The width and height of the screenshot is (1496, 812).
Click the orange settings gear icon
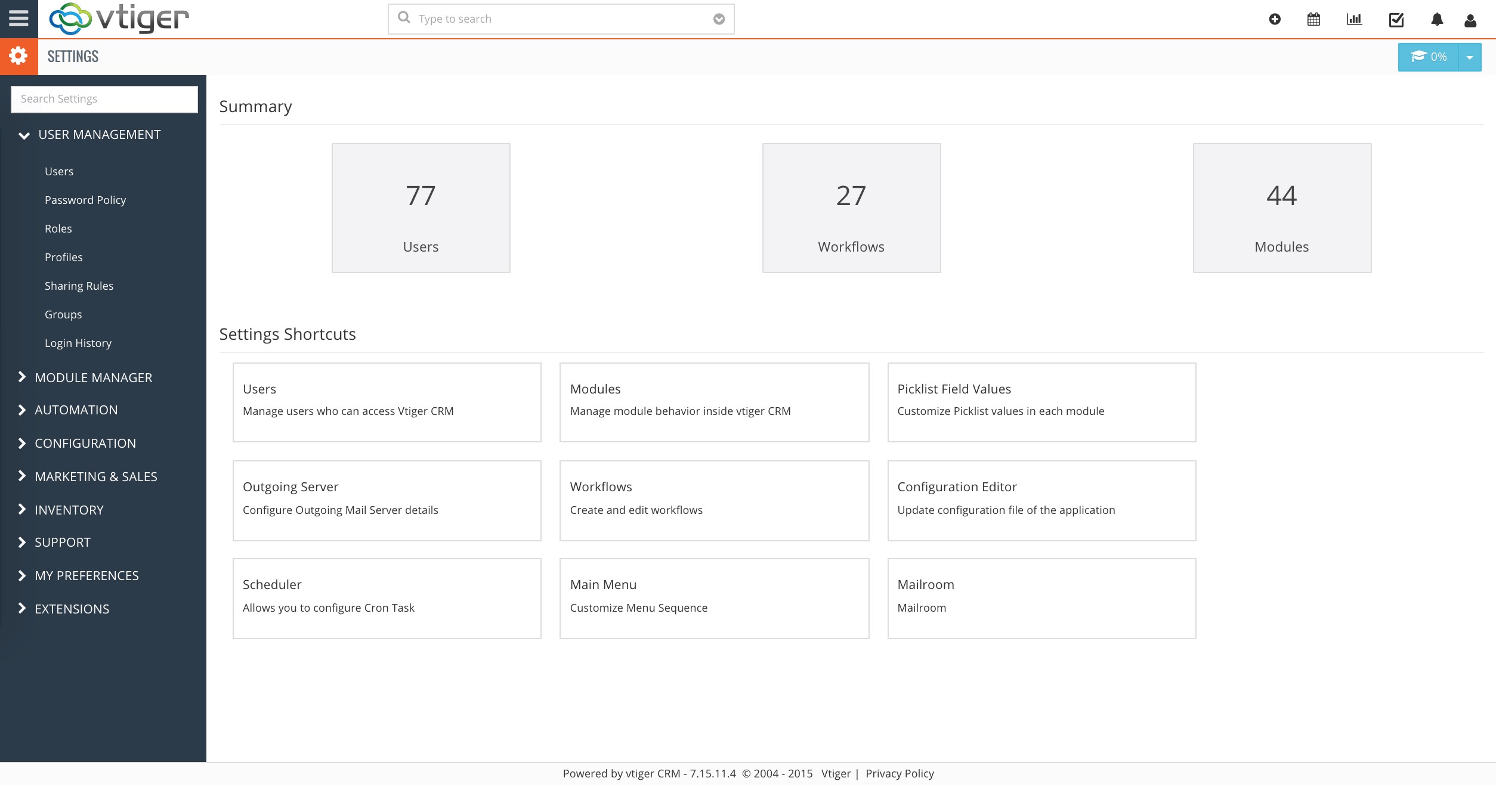click(x=18, y=55)
